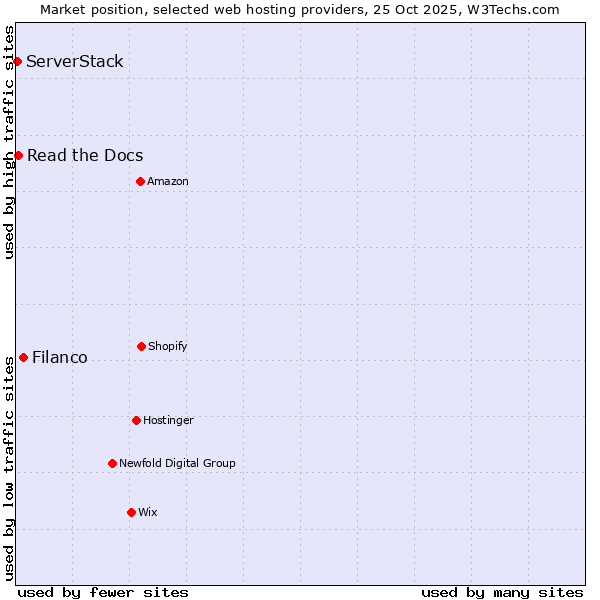Click the Hostinger label text
The width and height of the screenshot is (600, 600).
pos(168,420)
